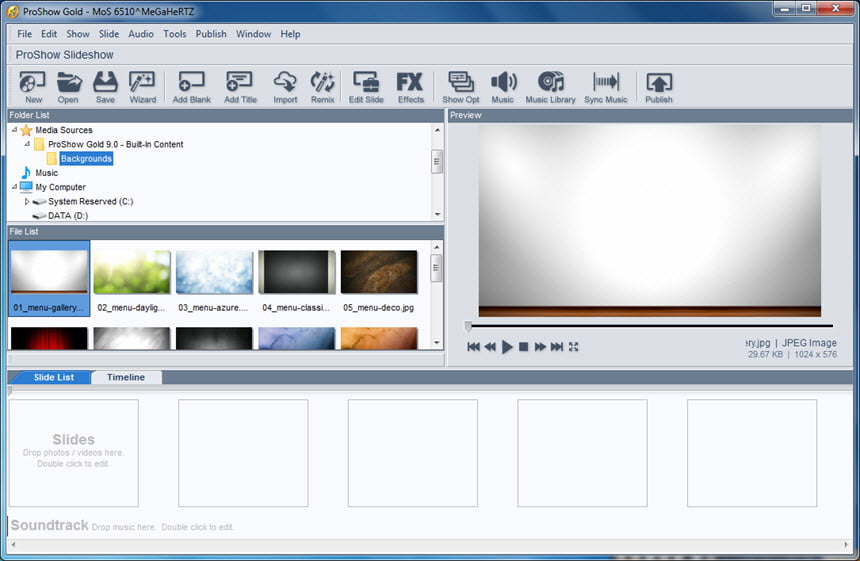860x561 pixels.
Task: Toggle full screen preview icon
Action: tap(574, 347)
